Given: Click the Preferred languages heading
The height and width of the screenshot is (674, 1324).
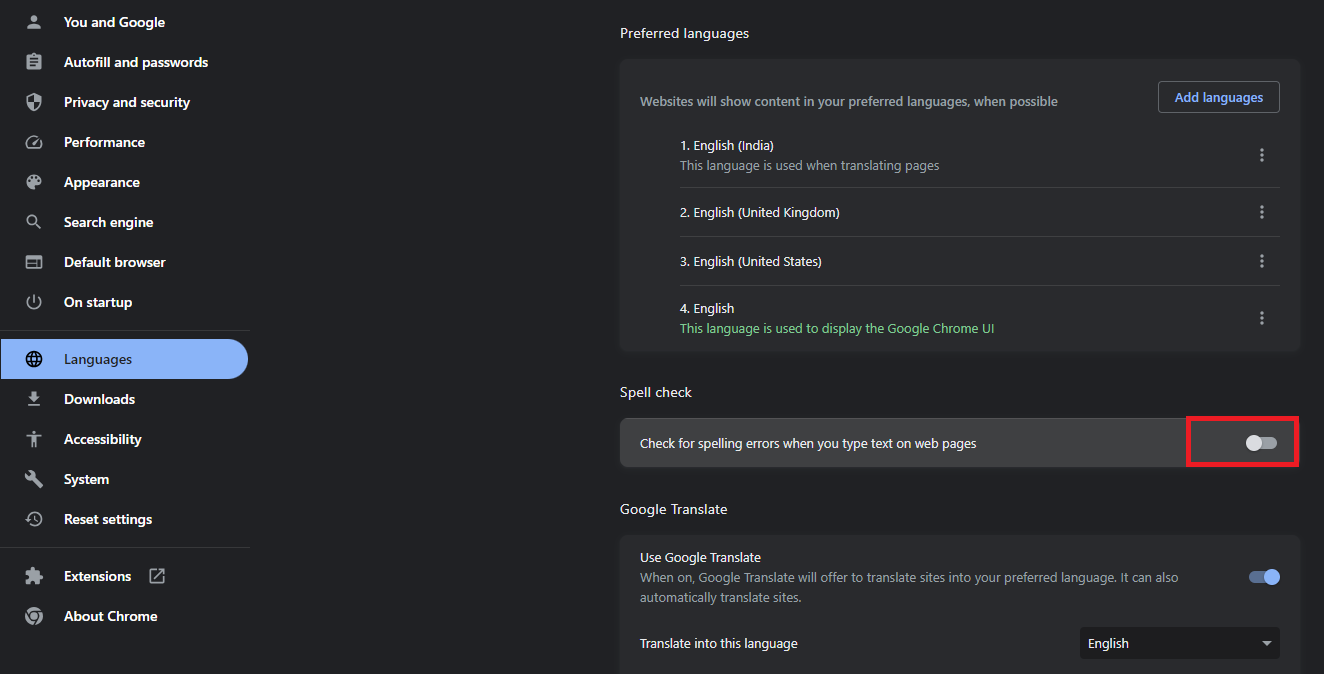Looking at the screenshot, I should (684, 33).
